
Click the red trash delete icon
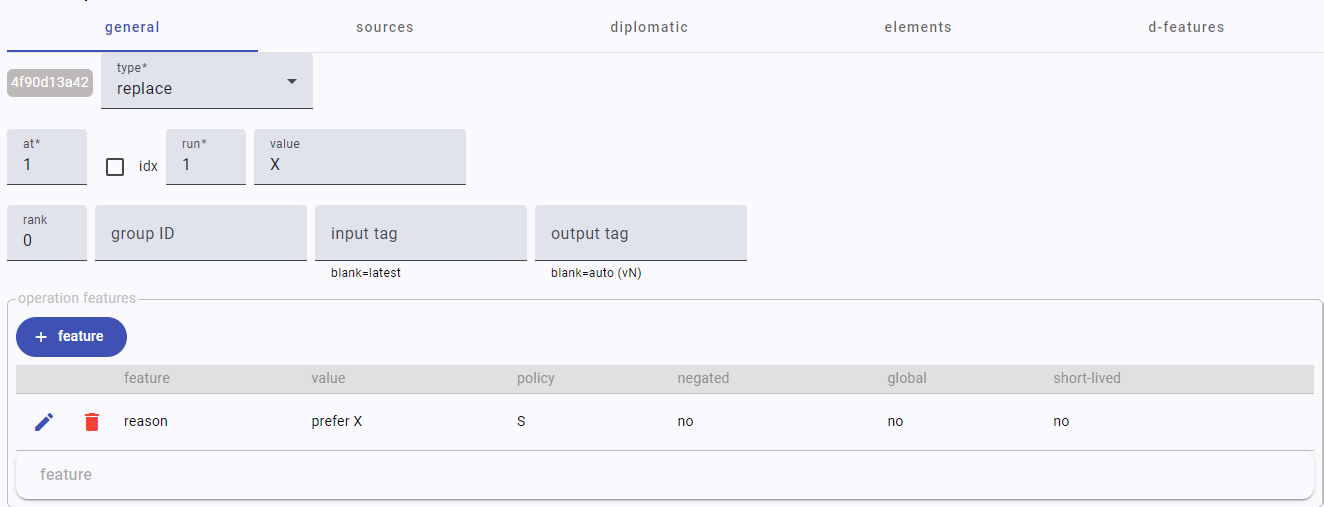92,422
